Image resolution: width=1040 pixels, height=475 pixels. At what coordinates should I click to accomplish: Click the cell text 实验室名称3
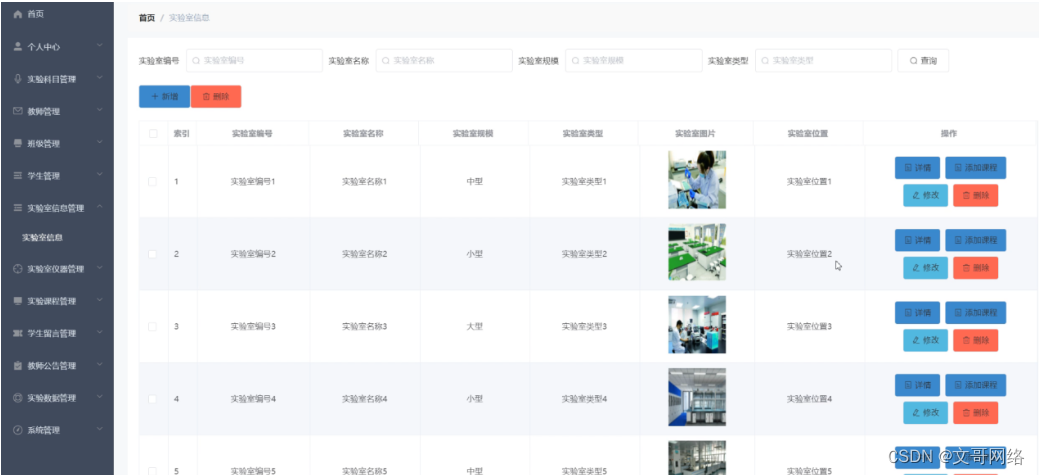tap(364, 326)
